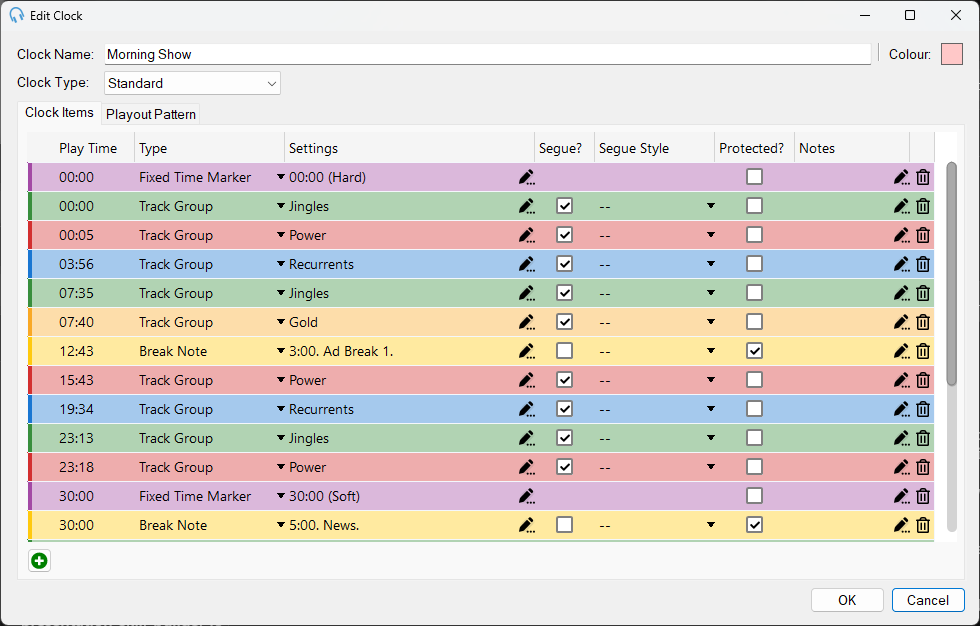Uncheck Segue for 00:05 Power row

coord(564,235)
